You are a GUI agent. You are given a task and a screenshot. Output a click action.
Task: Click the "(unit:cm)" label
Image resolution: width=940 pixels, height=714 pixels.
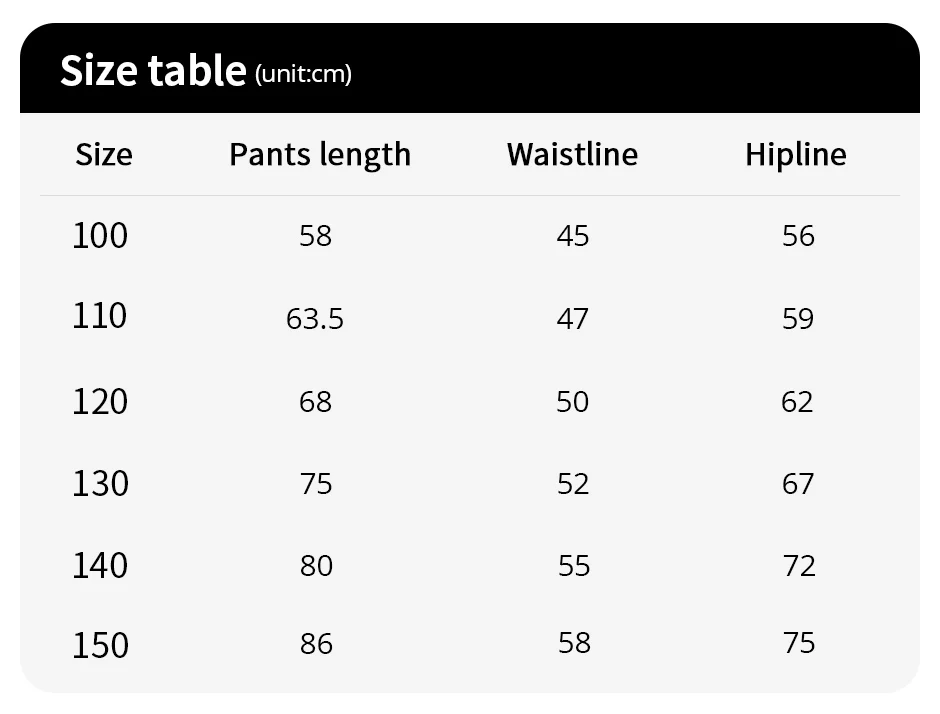coord(304,74)
